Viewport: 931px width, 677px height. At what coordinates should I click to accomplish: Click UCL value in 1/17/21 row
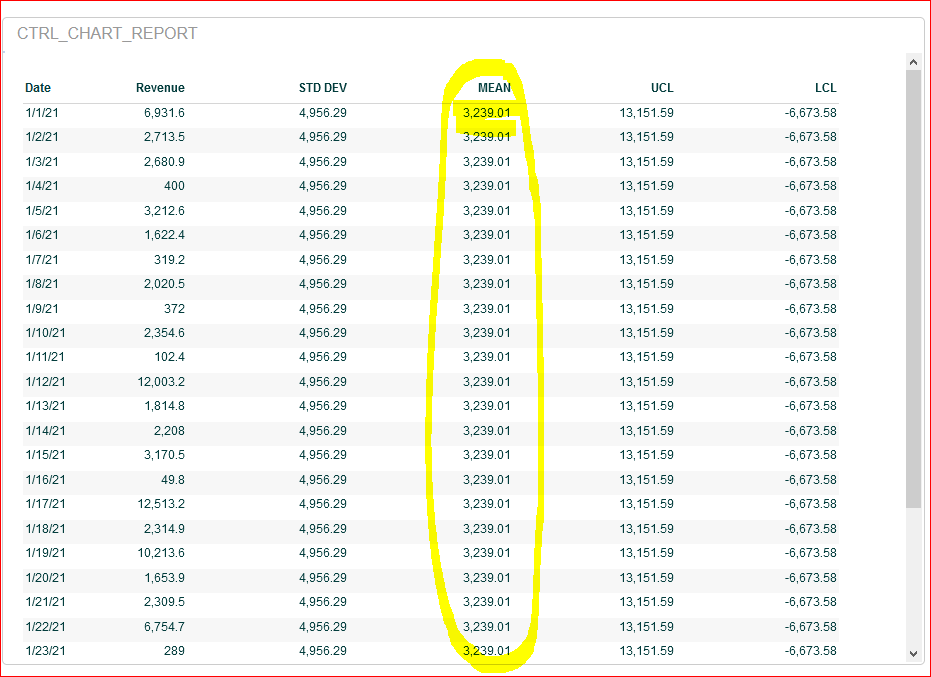click(647, 504)
